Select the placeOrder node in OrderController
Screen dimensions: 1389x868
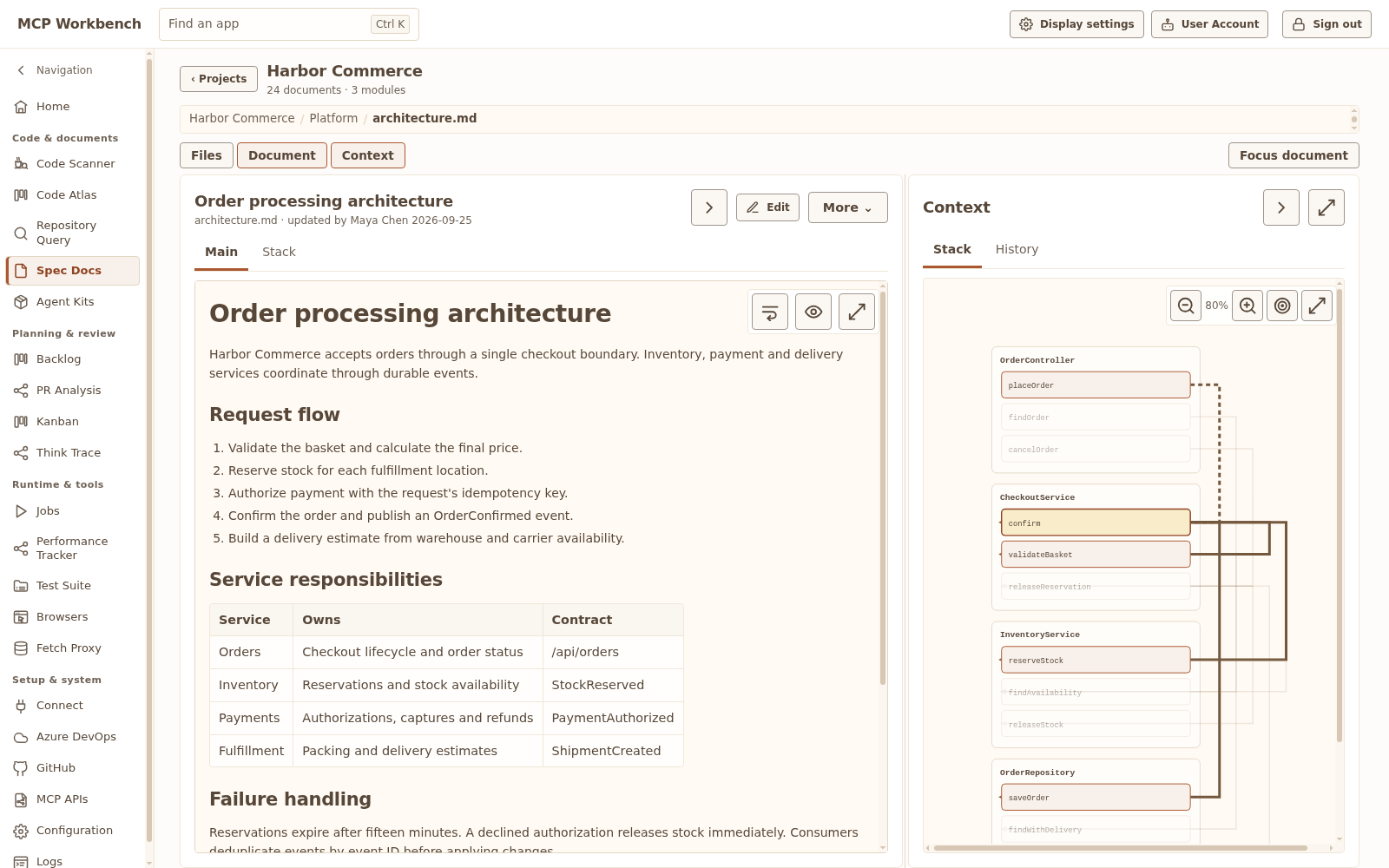pos(1096,385)
